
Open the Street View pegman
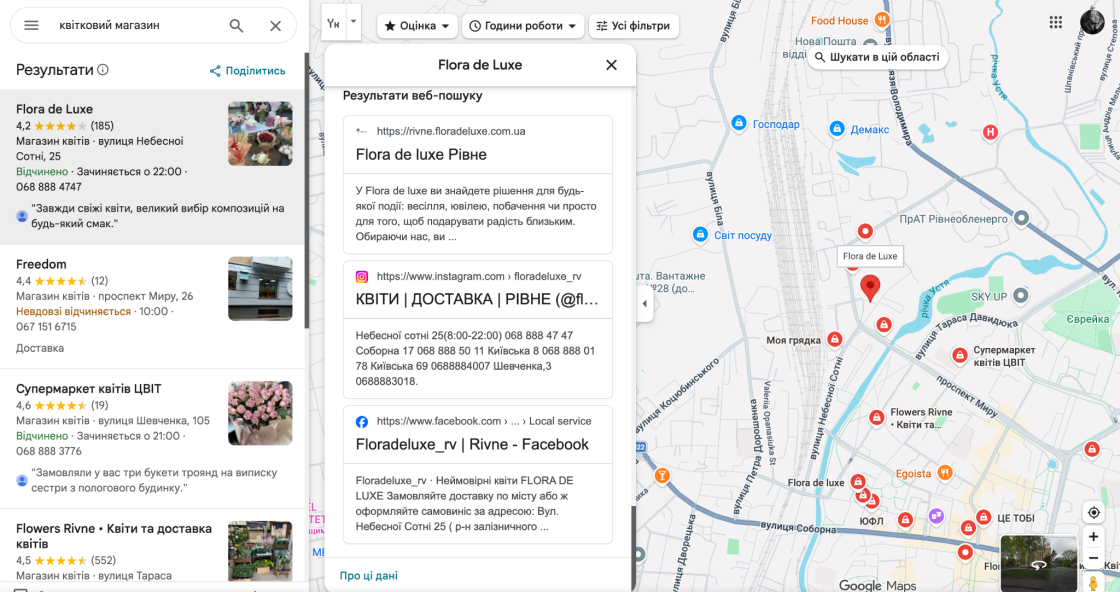pos(1094,582)
